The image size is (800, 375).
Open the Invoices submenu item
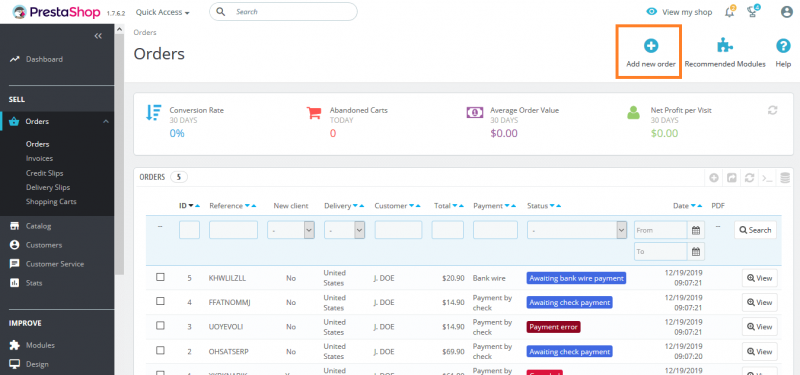tap(39, 159)
